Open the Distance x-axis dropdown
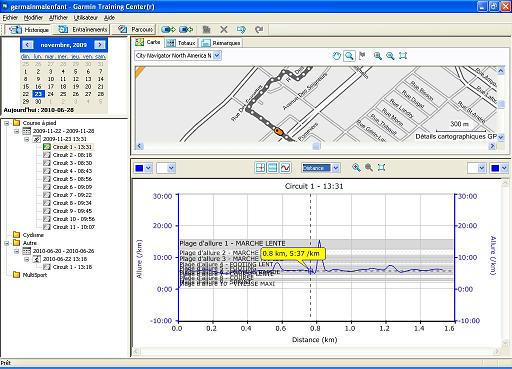 (336, 168)
